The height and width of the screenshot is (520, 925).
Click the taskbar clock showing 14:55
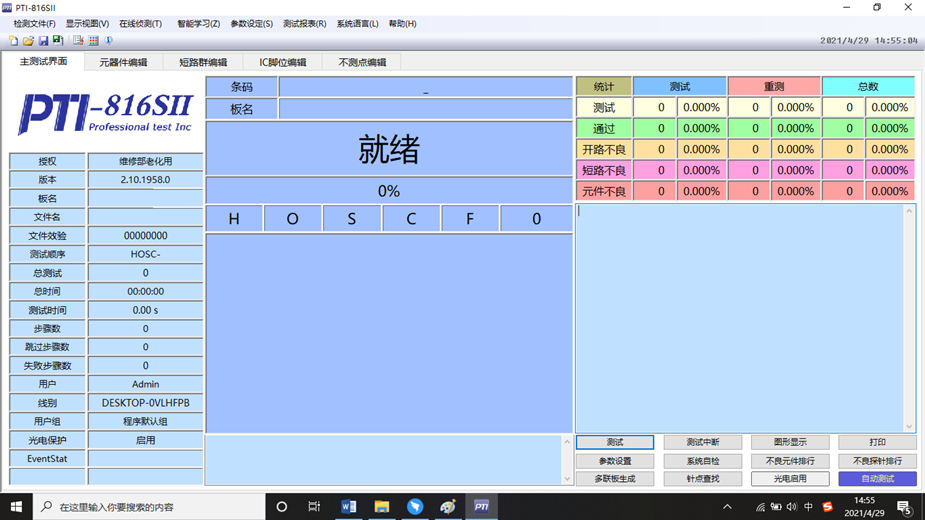point(864,506)
